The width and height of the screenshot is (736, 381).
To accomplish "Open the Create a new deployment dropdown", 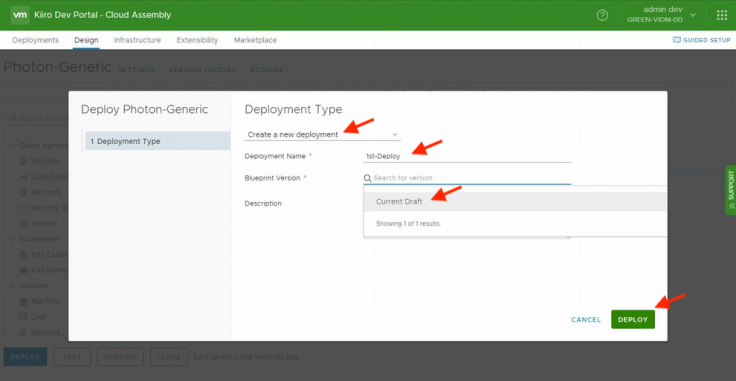I will click(x=322, y=135).
